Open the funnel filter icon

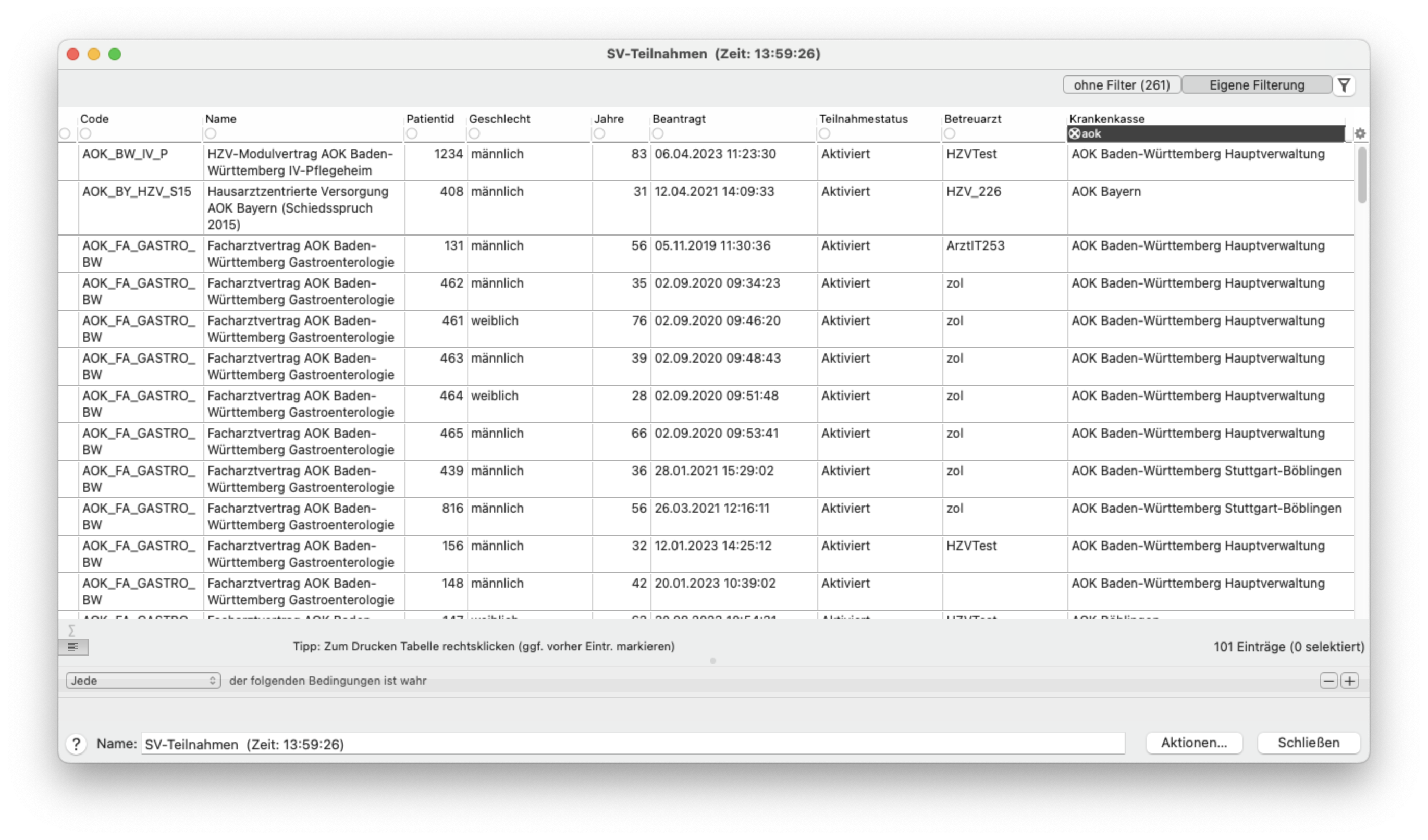coord(1344,85)
